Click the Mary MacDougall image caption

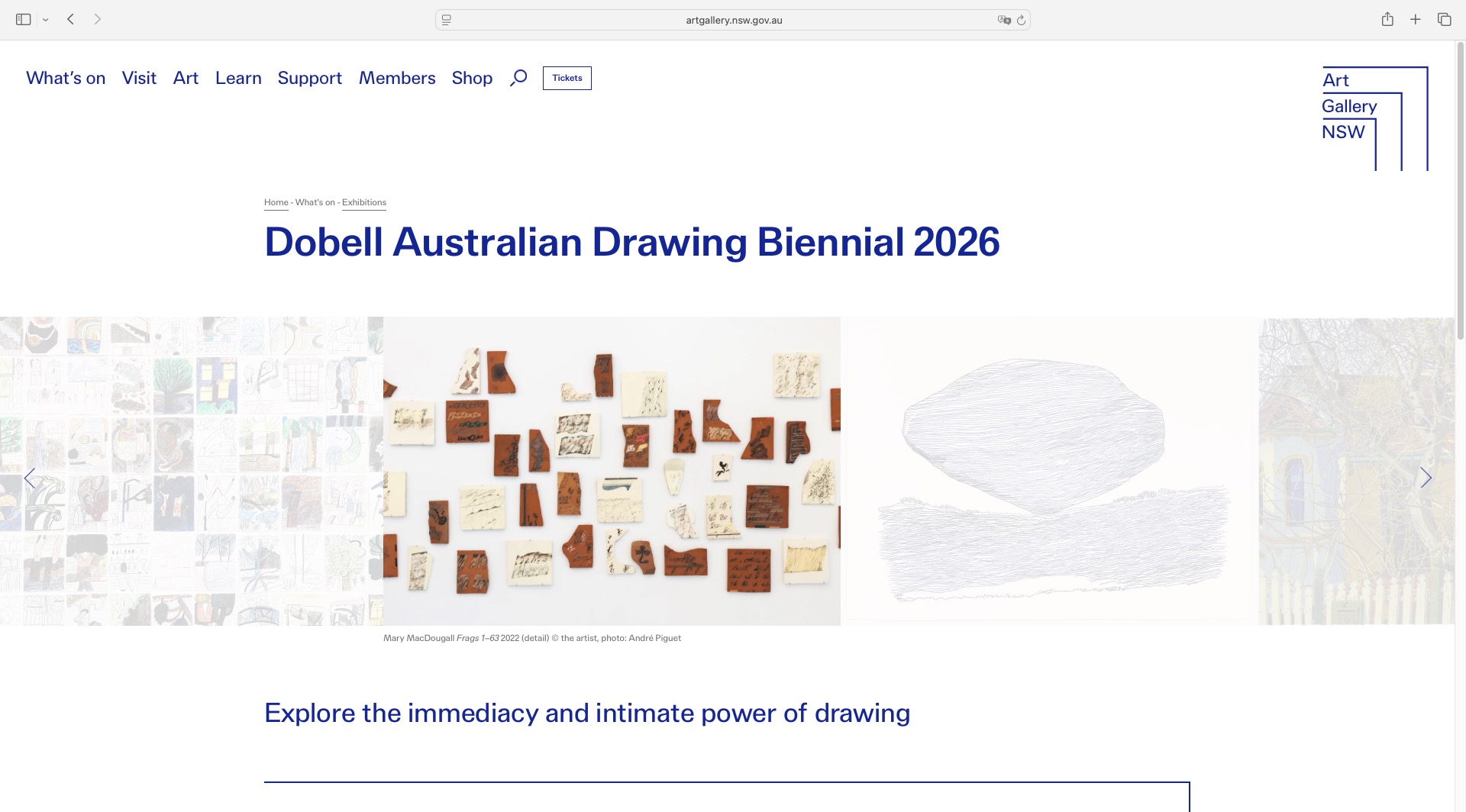click(532, 638)
